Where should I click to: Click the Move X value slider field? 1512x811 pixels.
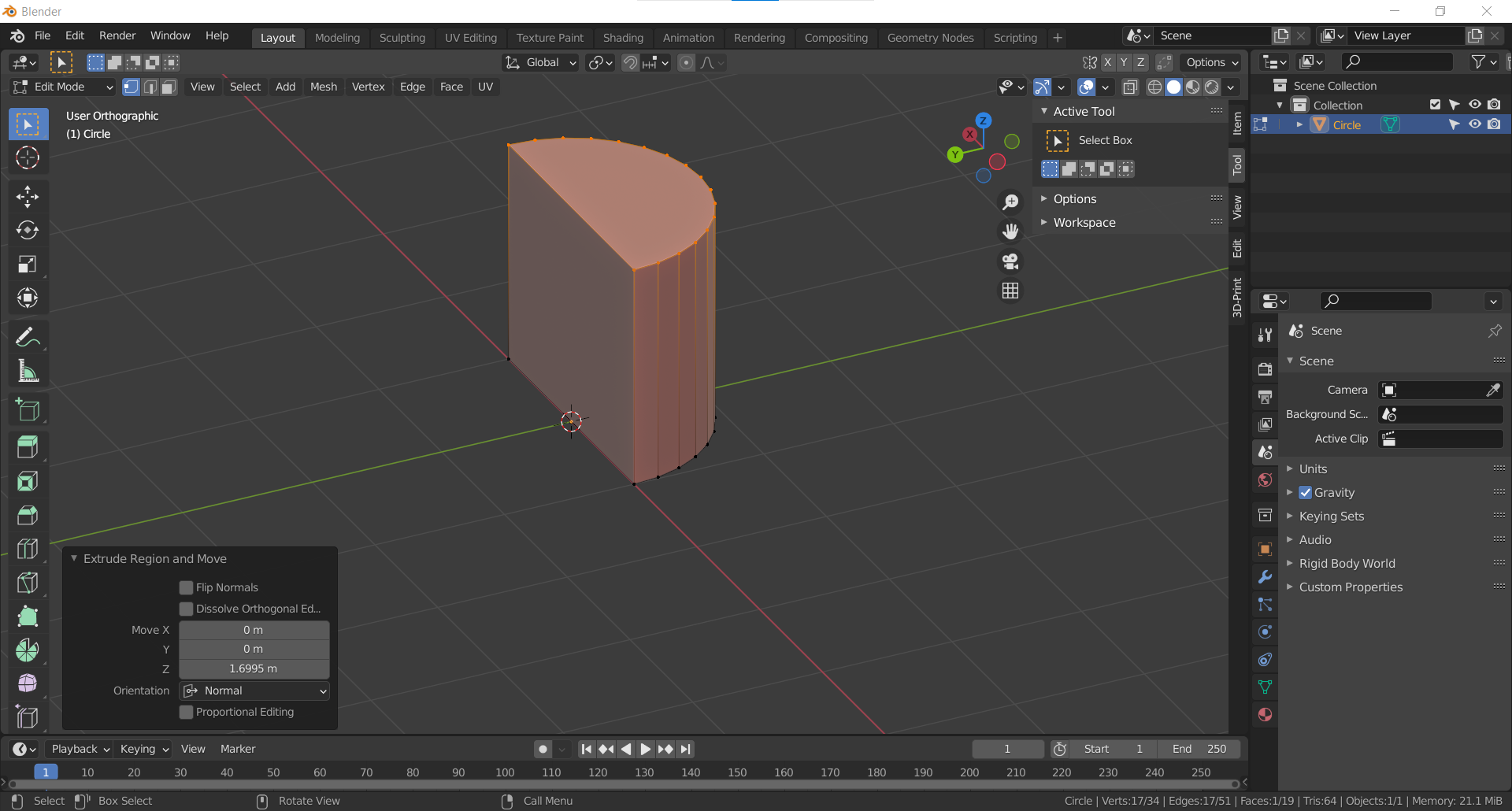coord(254,630)
